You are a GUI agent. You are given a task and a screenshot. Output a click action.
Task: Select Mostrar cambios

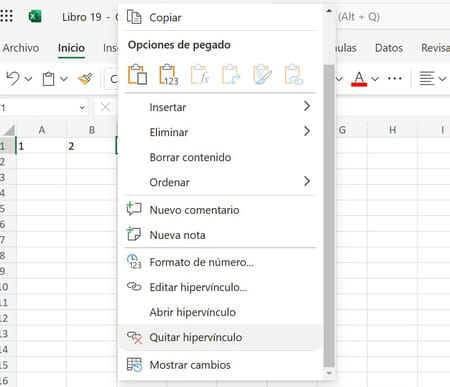coord(220,365)
